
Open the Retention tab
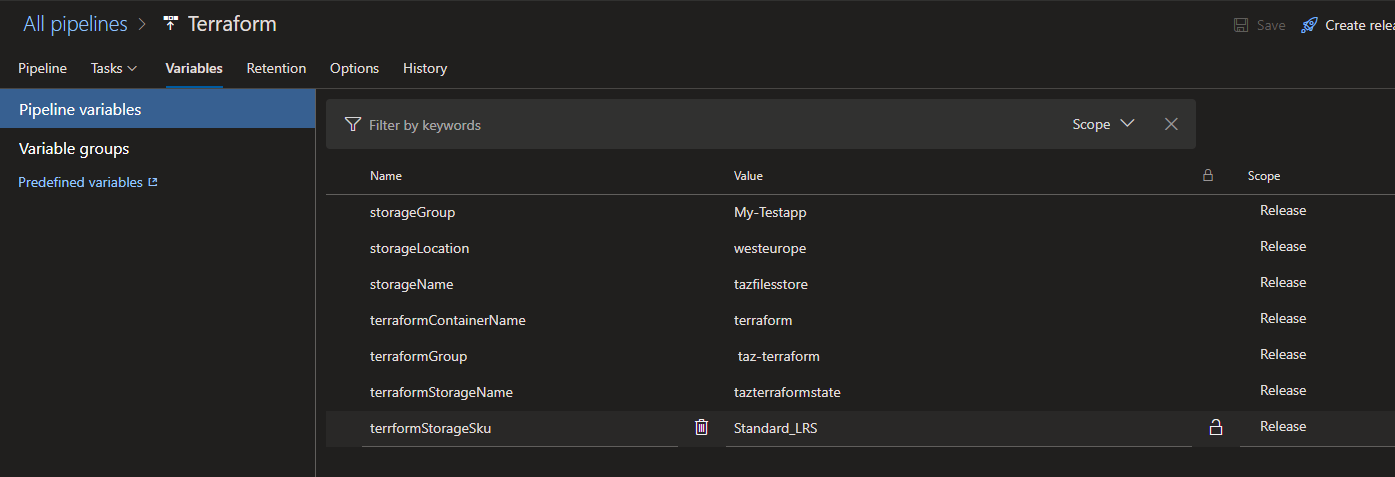click(x=276, y=68)
